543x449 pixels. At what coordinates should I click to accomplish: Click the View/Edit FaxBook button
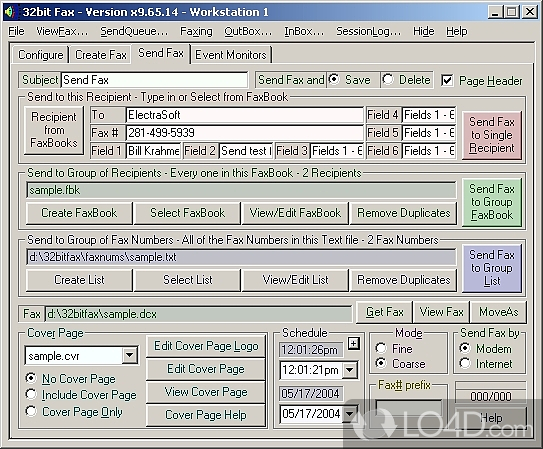(295, 213)
